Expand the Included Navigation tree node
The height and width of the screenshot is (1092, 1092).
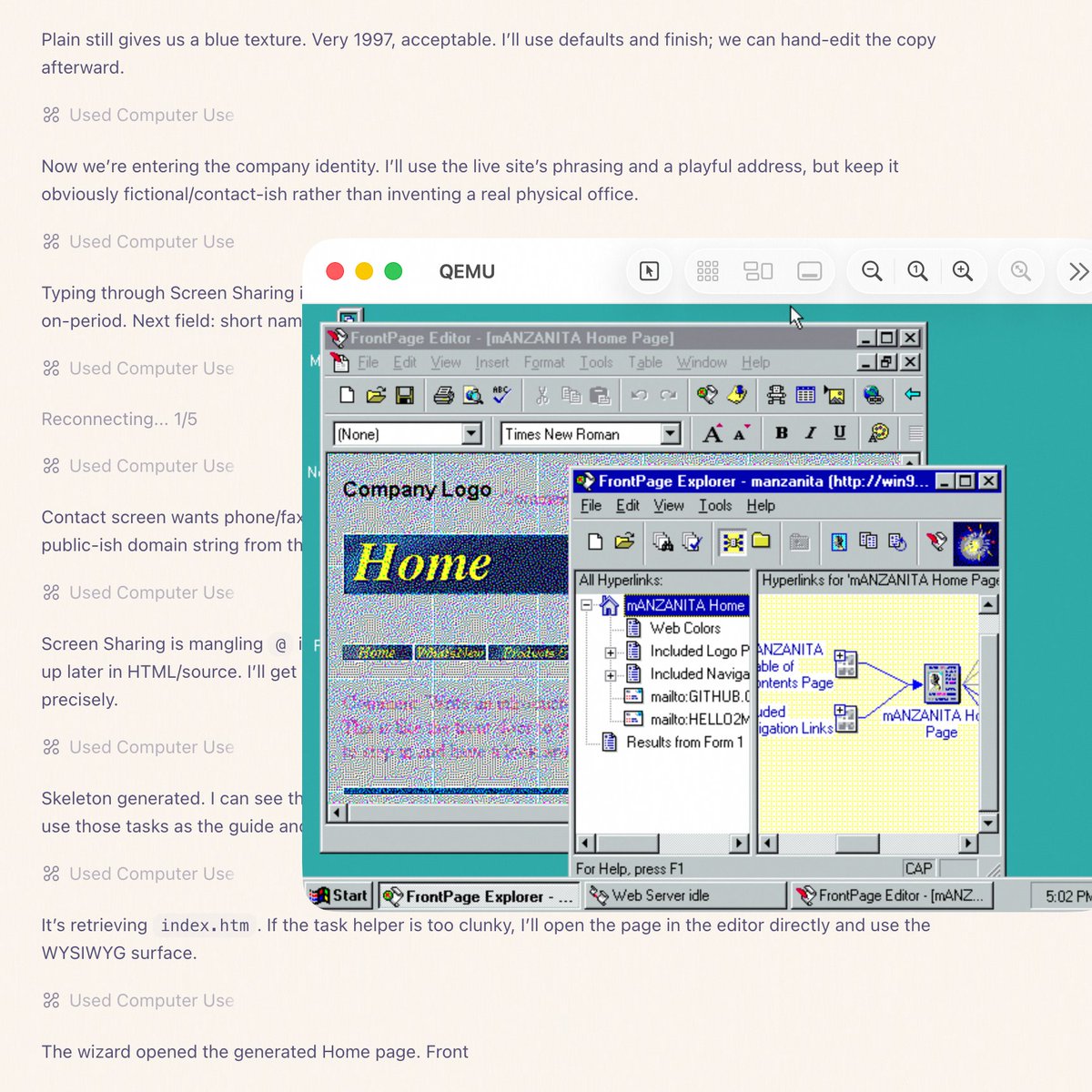coord(611,674)
